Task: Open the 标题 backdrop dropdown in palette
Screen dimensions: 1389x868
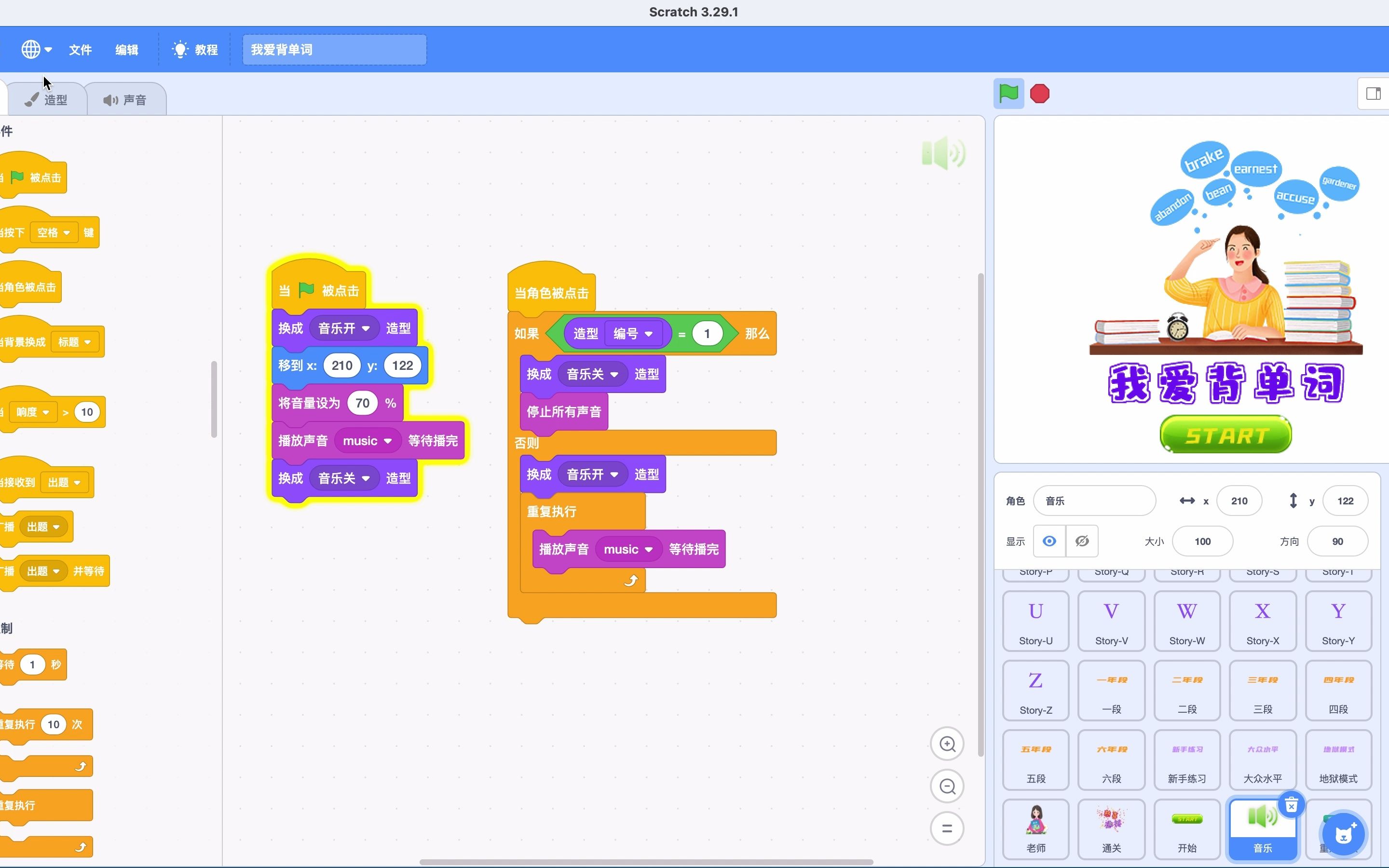Action: pos(75,342)
